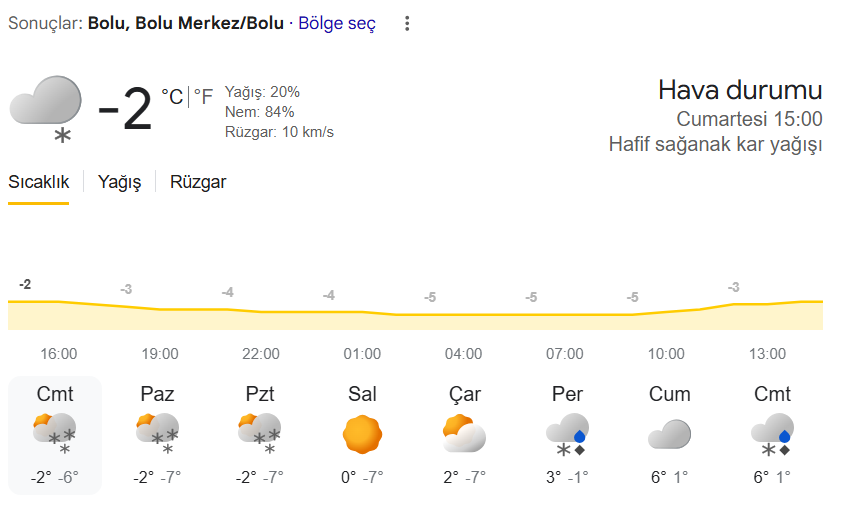
Task: Click the large current snow cloud icon
Action: tap(46, 107)
